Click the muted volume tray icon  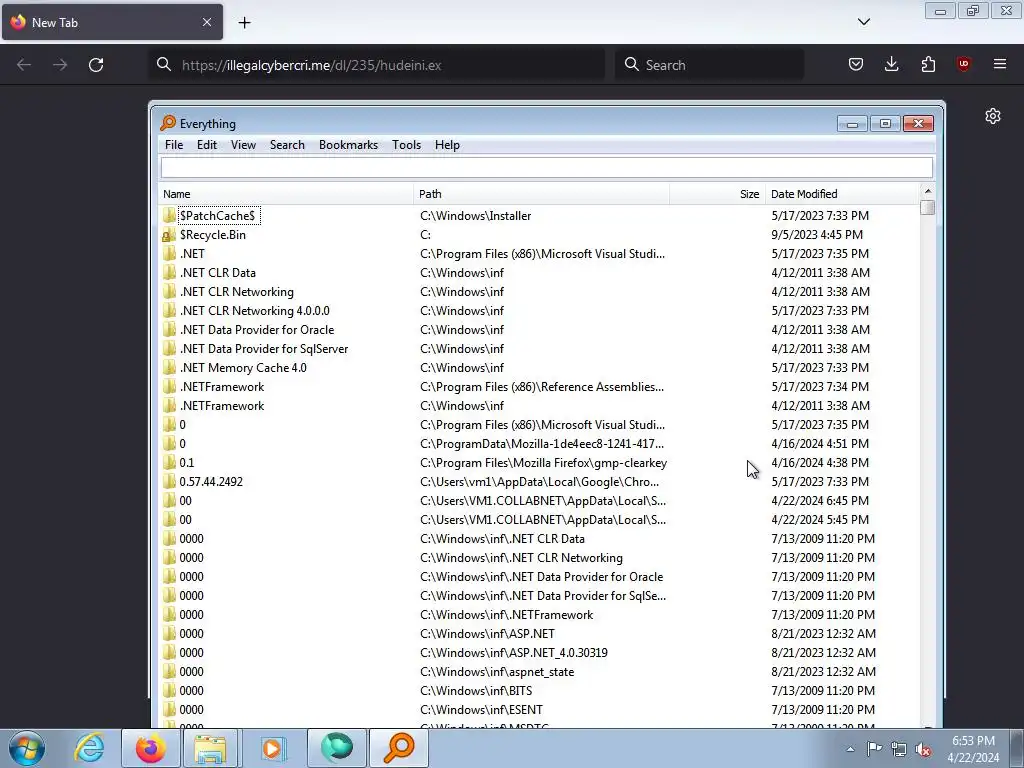pyautogui.click(x=923, y=749)
